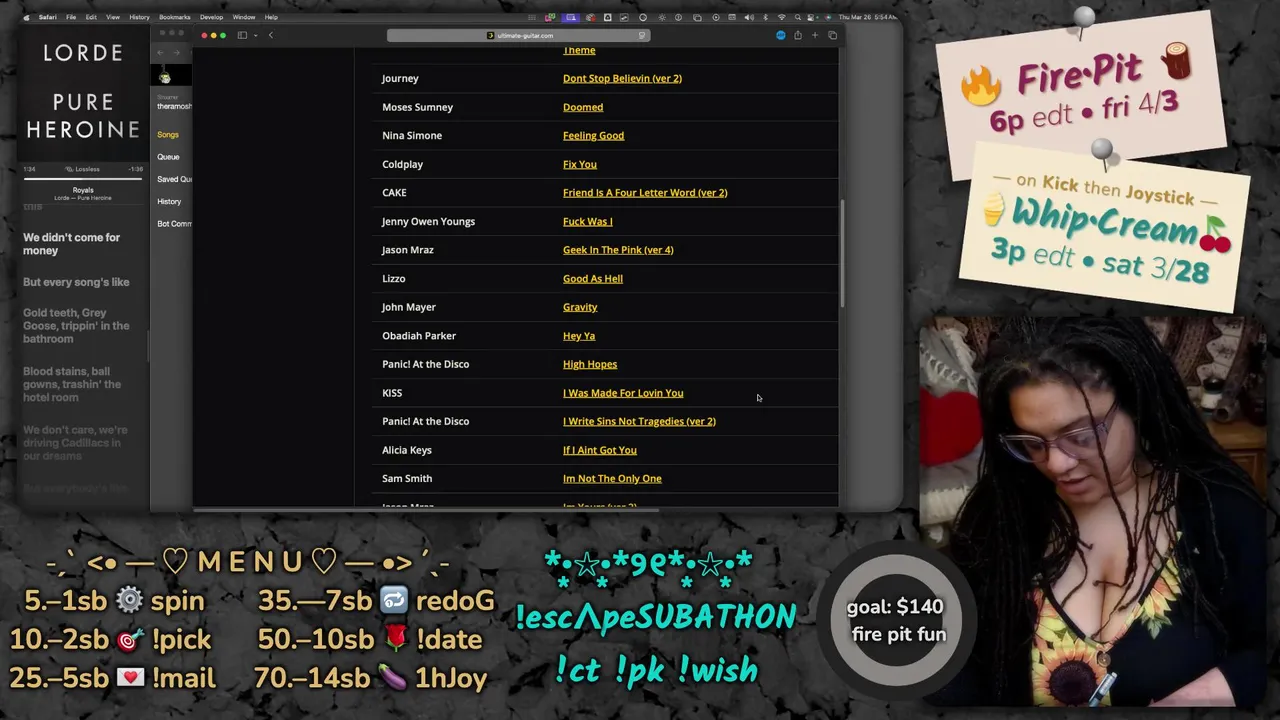Viewport: 1280px width, 720px height.
Task: Open the Hey Ya link
Action: pos(579,336)
